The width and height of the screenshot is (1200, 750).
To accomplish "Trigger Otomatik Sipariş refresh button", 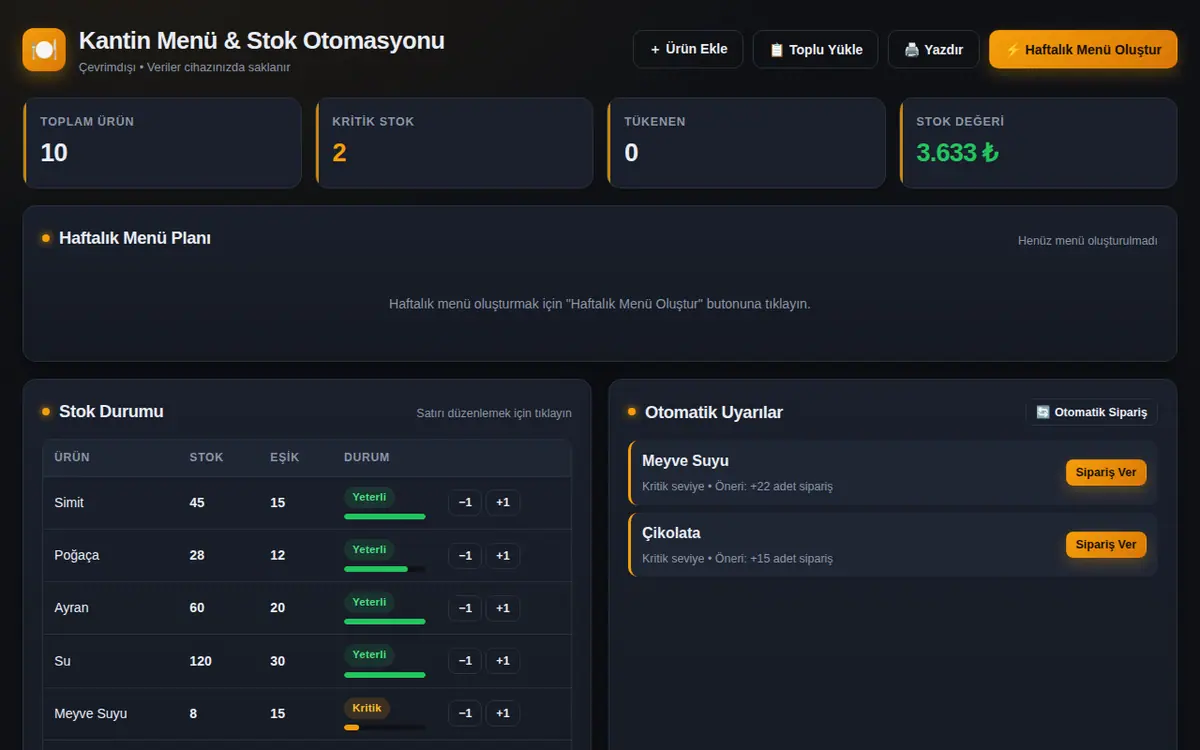I will coord(1092,412).
